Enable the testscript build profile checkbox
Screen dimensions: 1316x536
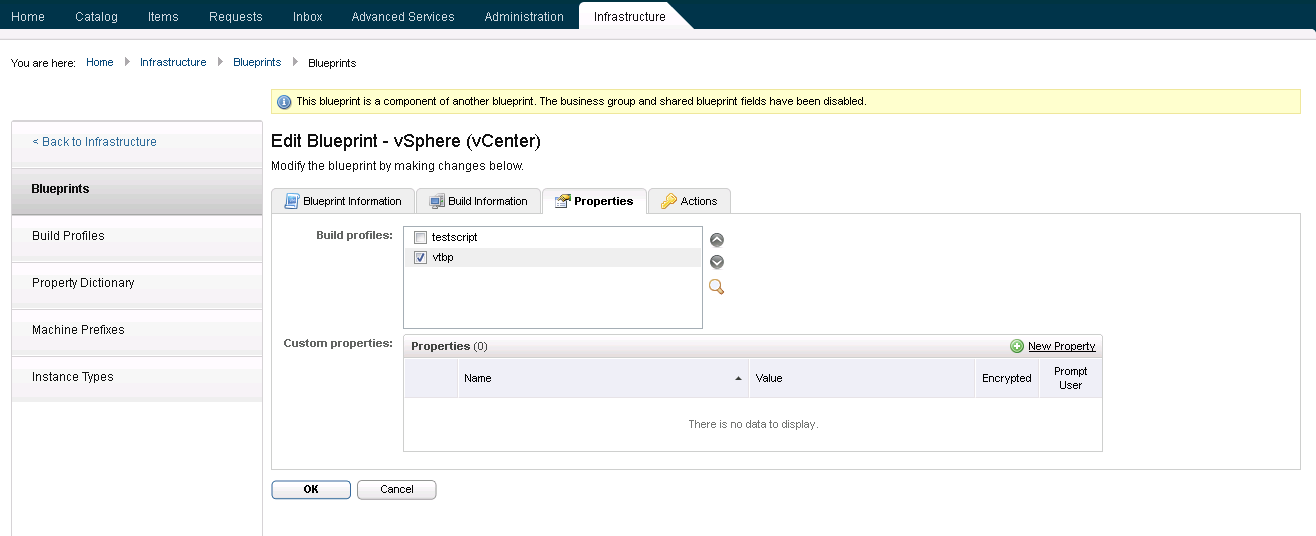(420, 238)
